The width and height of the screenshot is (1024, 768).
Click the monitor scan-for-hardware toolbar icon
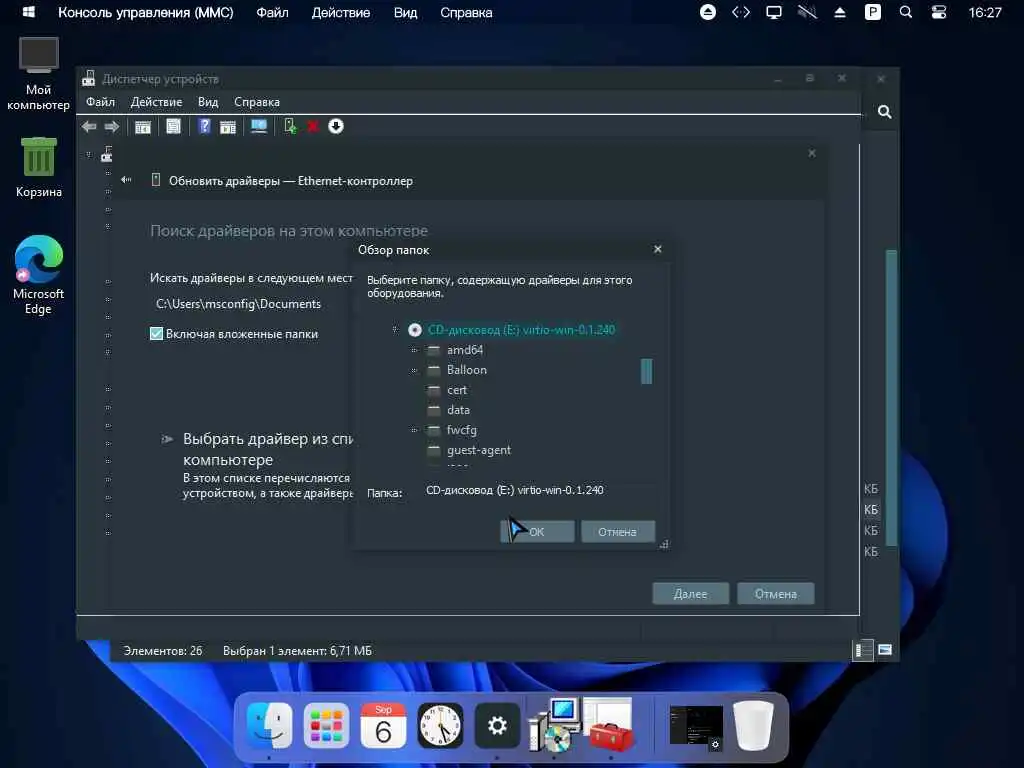tap(259, 126)
